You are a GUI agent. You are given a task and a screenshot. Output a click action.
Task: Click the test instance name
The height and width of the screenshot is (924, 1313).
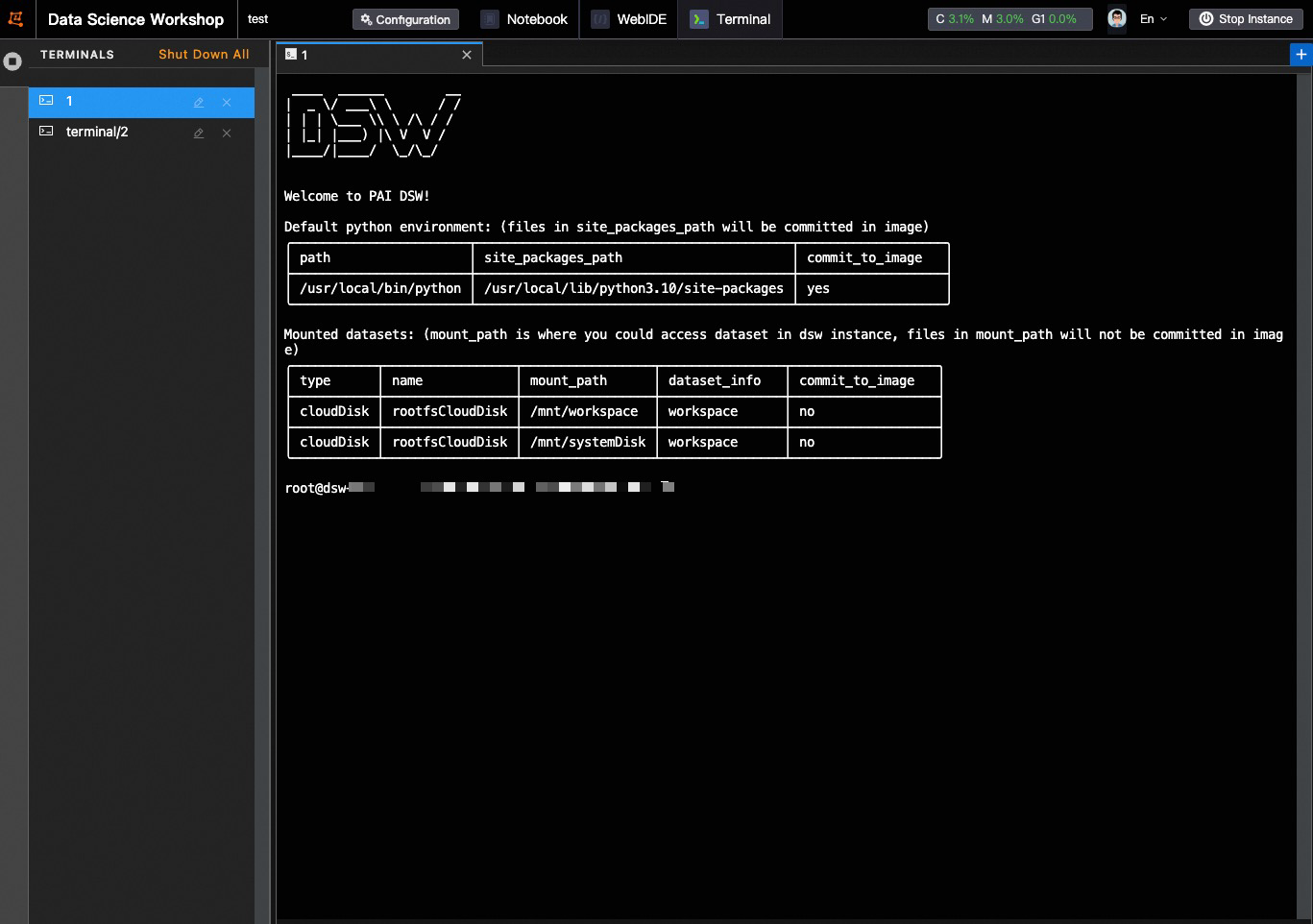pos(257,19)
